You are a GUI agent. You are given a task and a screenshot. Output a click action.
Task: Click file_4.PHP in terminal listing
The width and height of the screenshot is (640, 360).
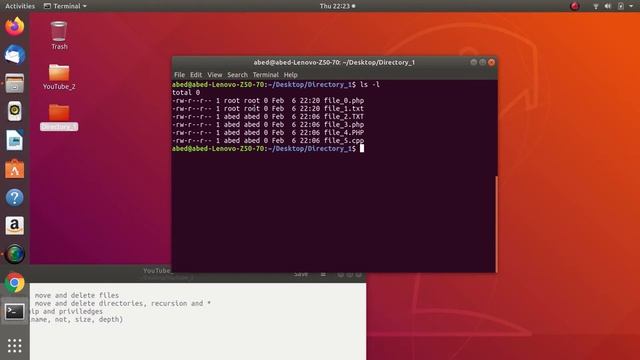tap(344, 132)
